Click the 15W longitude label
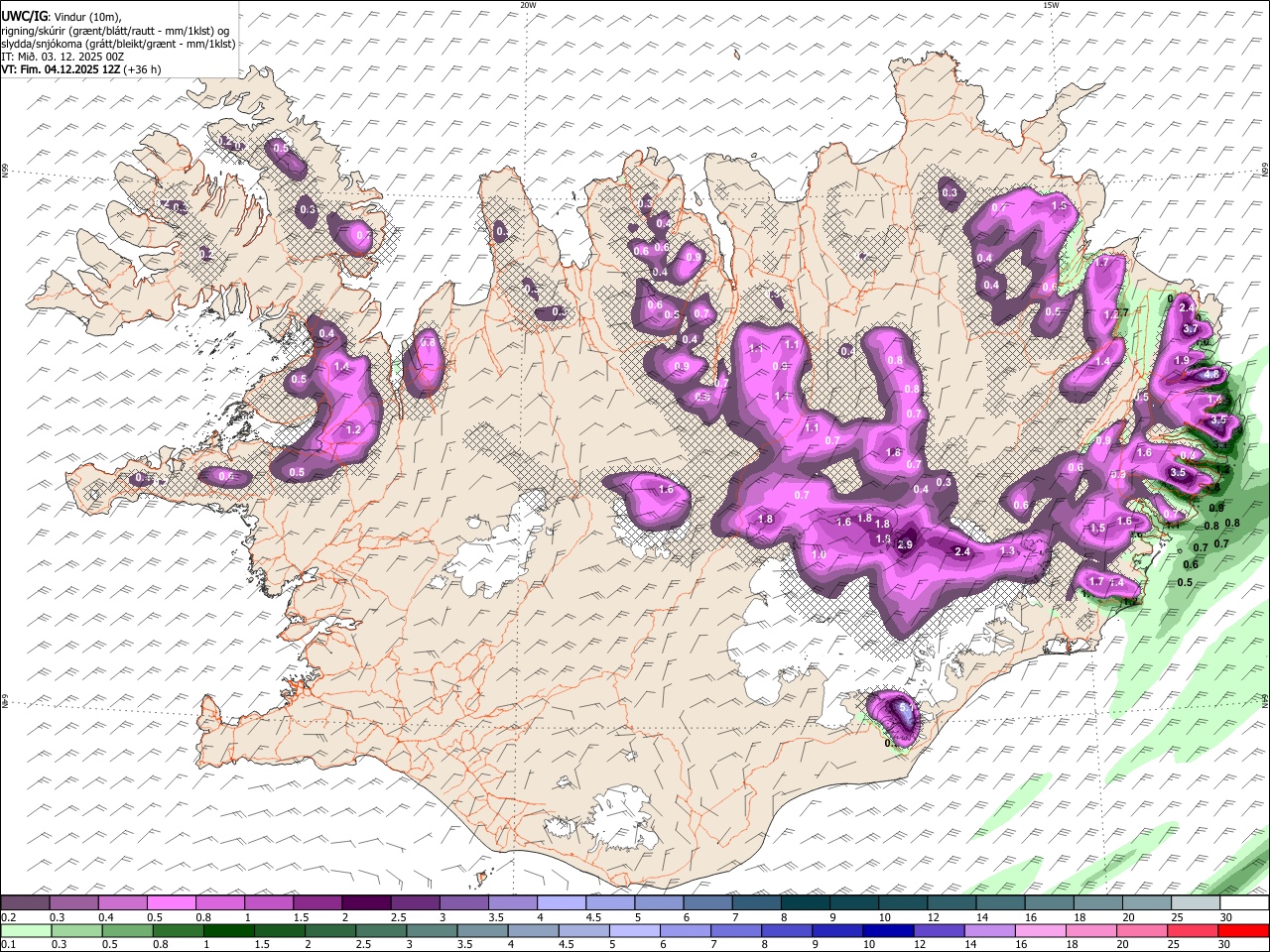Viewport: 1270px width, 952px height. pos(1051,5)
